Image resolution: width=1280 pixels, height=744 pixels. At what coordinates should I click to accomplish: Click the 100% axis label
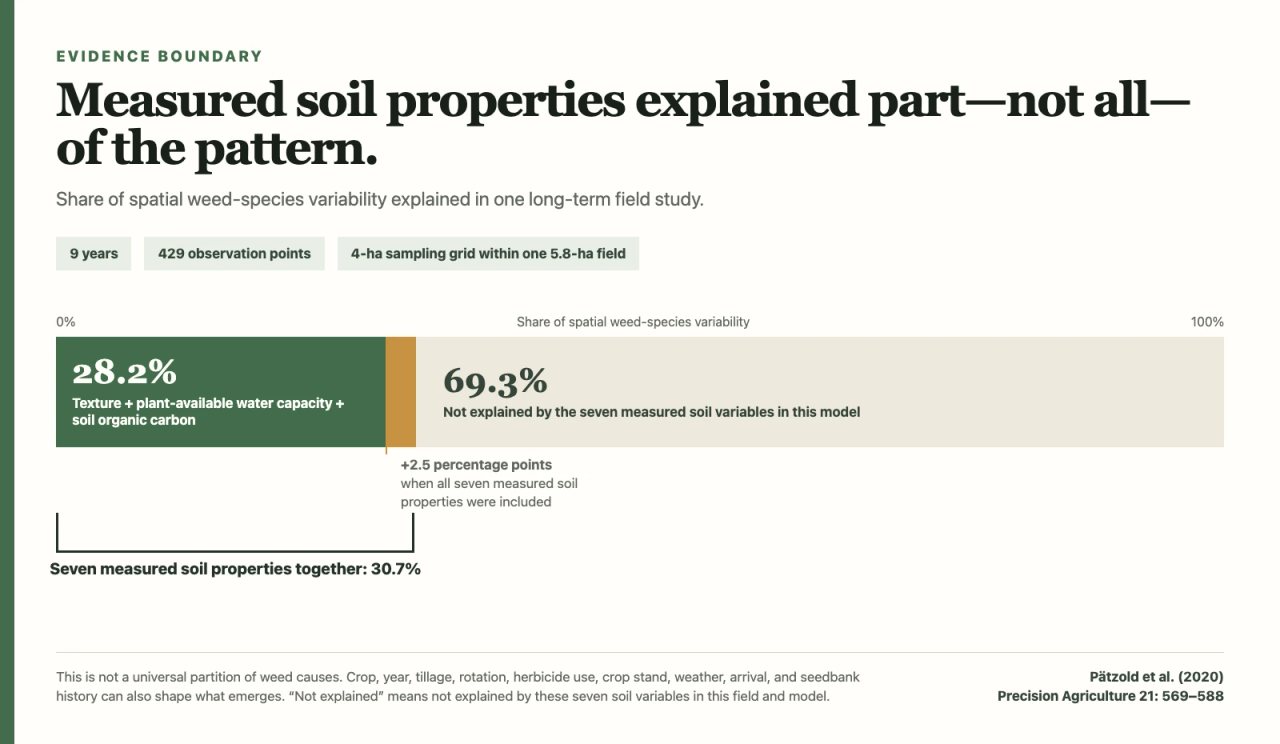click(x=1207, y=322)
